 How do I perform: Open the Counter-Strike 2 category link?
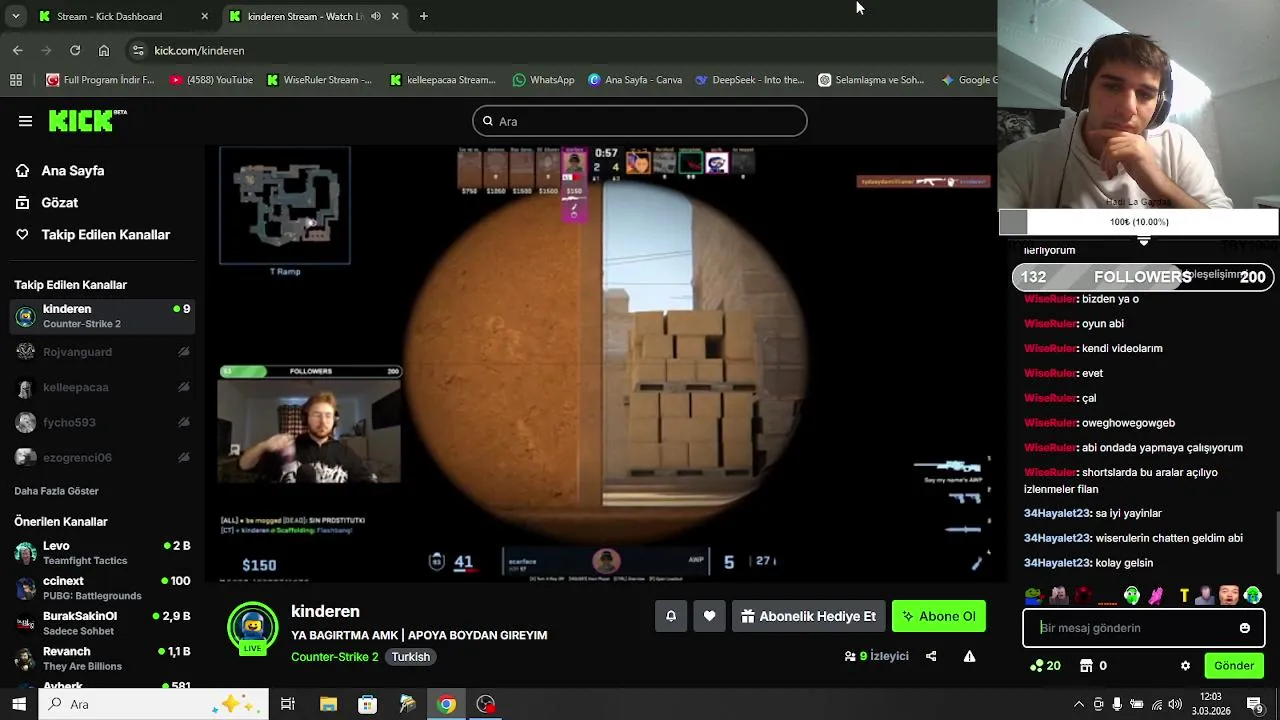334,657
